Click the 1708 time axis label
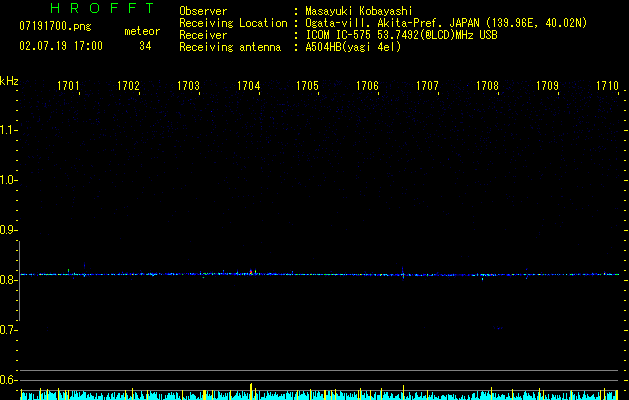This screenshot has height=400, width=629. point(487,86)
